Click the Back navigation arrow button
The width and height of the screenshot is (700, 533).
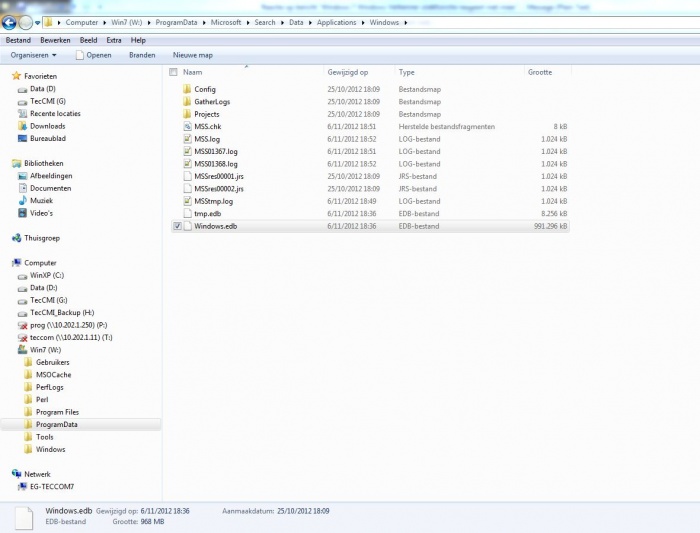(9, 22)
